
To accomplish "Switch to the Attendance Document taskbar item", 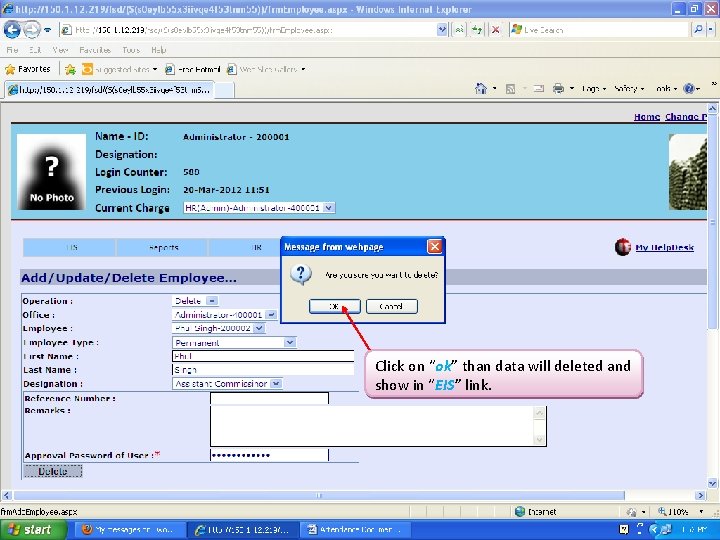I will (354, 529).
